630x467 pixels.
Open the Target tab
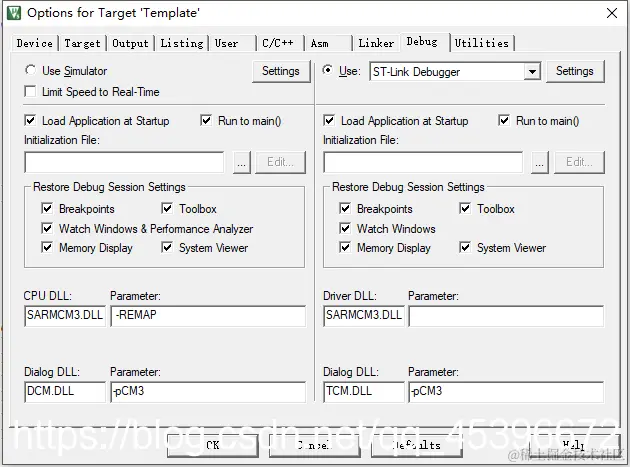82,43
